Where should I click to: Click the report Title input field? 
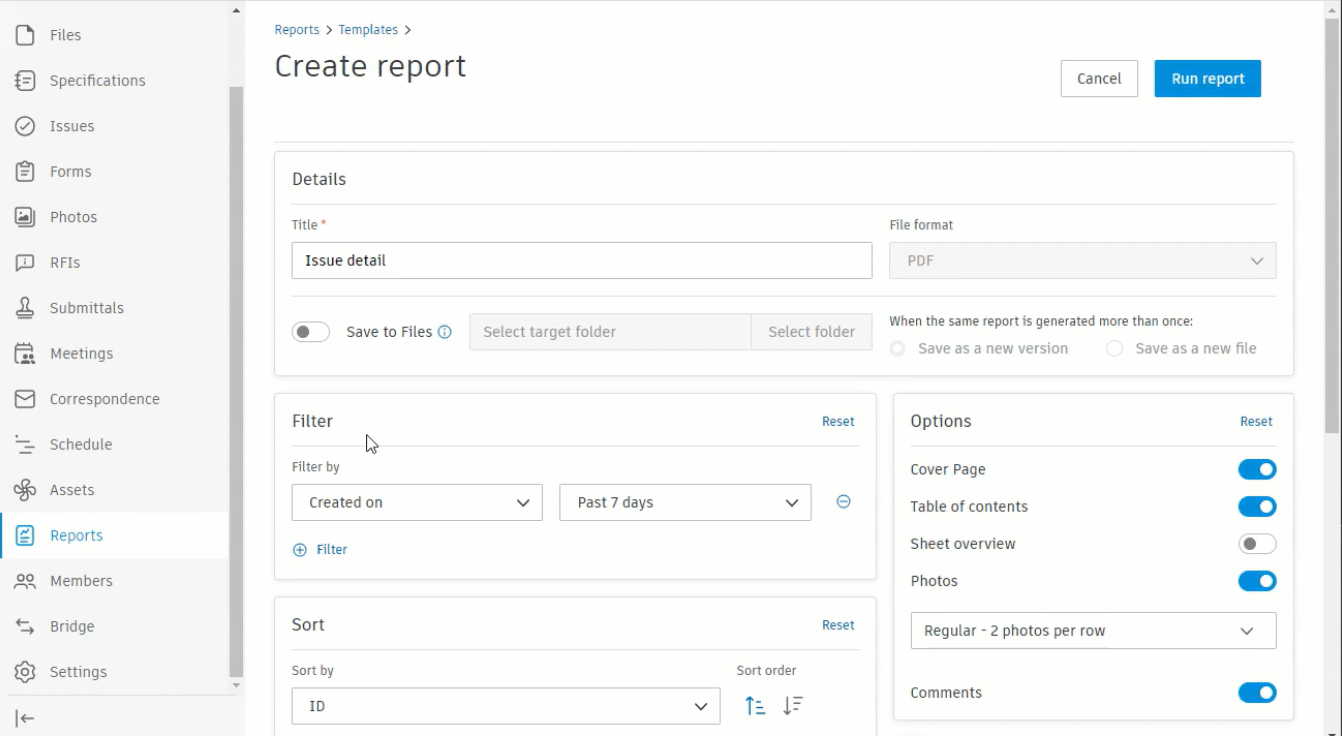point(582,260)
